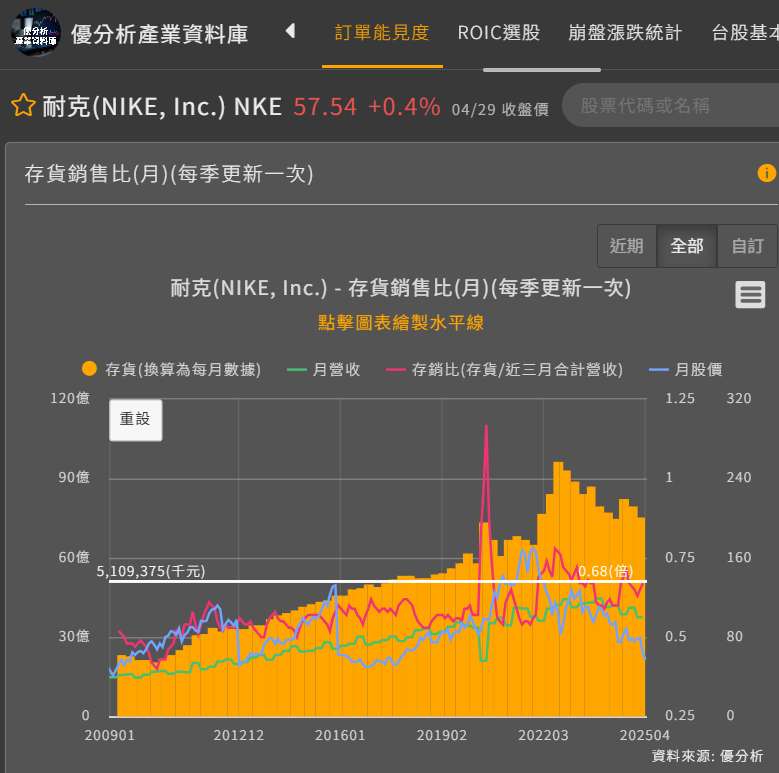
Task: Click the 優分析產業資料庫 site title
Action: pos(159,34)
